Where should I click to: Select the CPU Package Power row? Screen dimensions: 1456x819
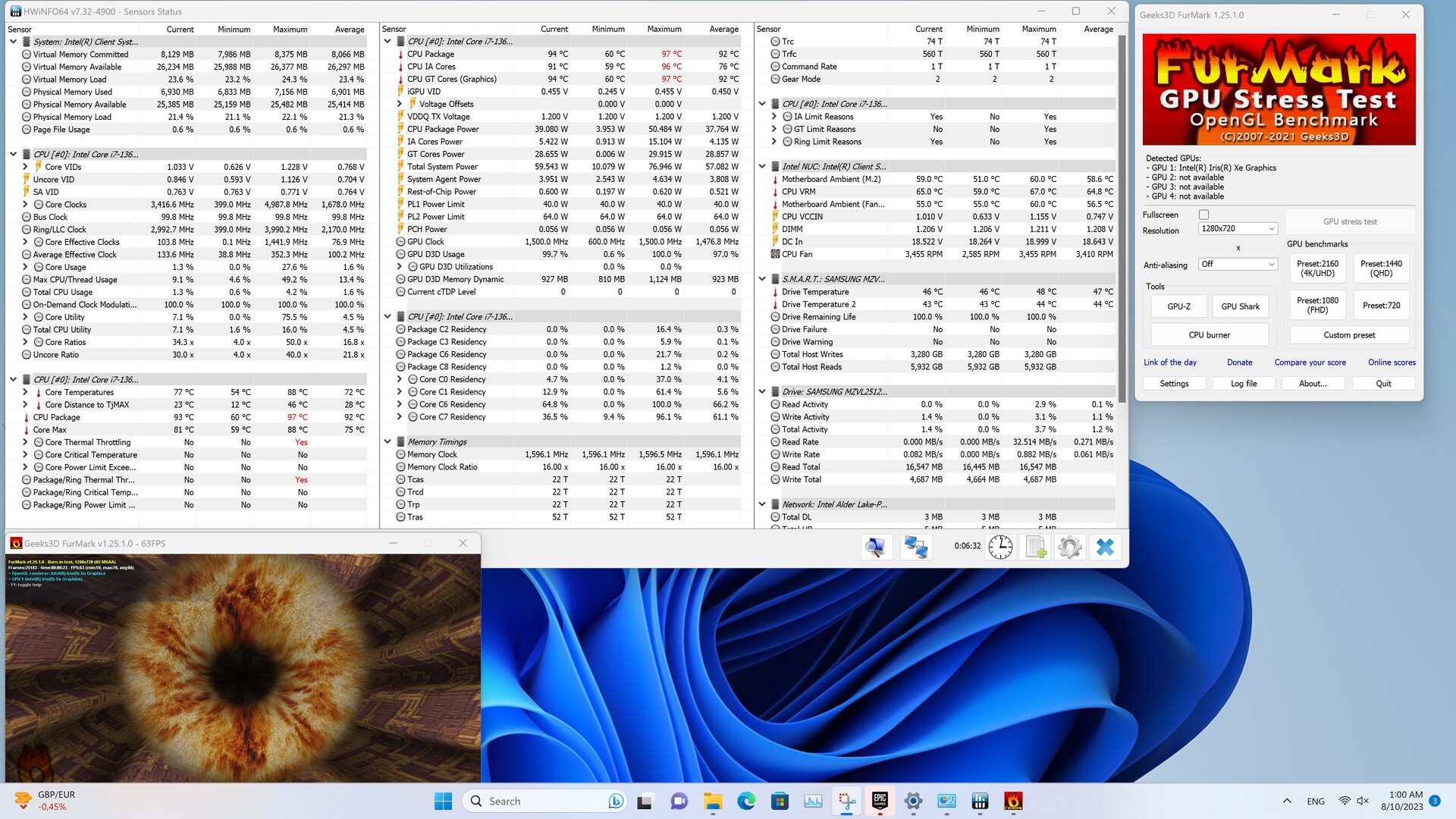click(x=568, y=129)
